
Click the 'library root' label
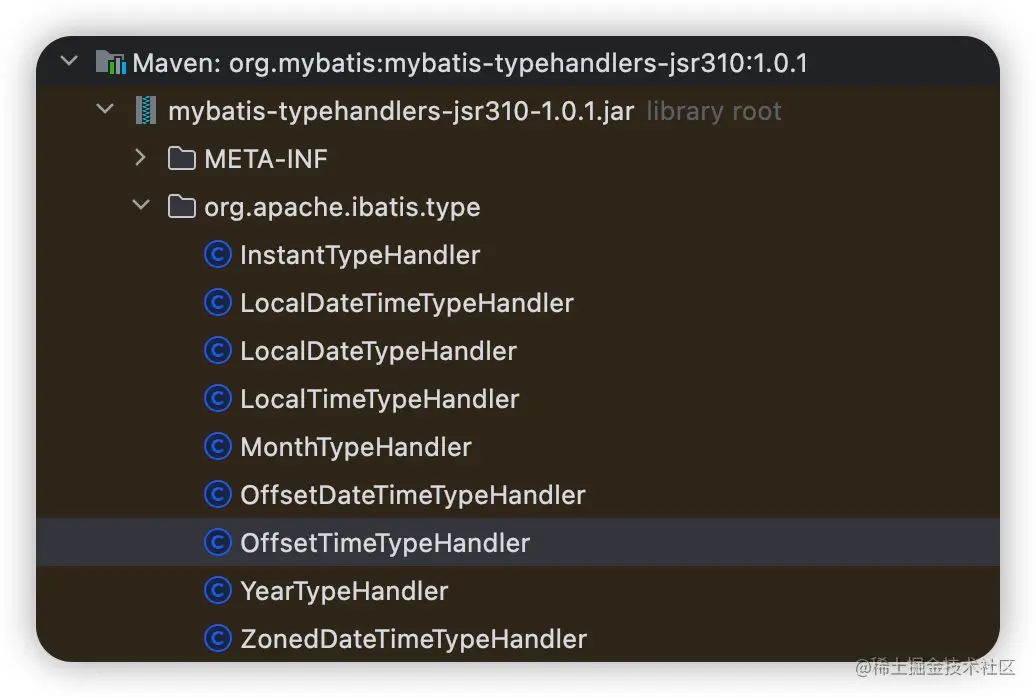coord(714,111)
